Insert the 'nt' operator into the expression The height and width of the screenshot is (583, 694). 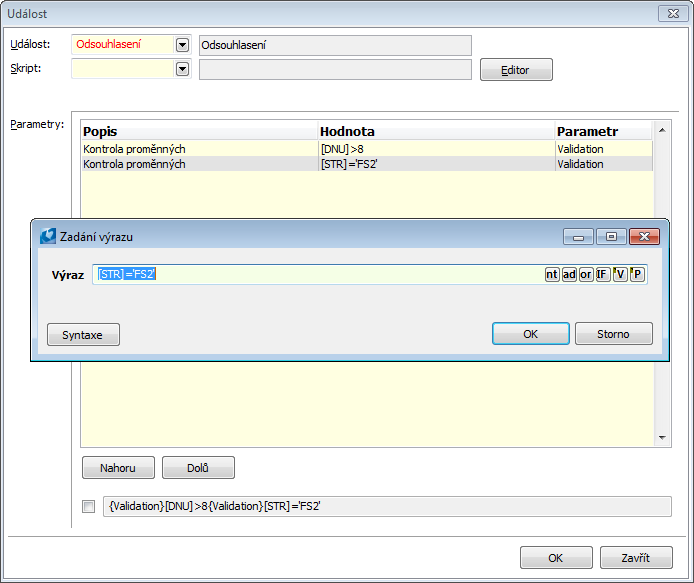tap(552, 274)
